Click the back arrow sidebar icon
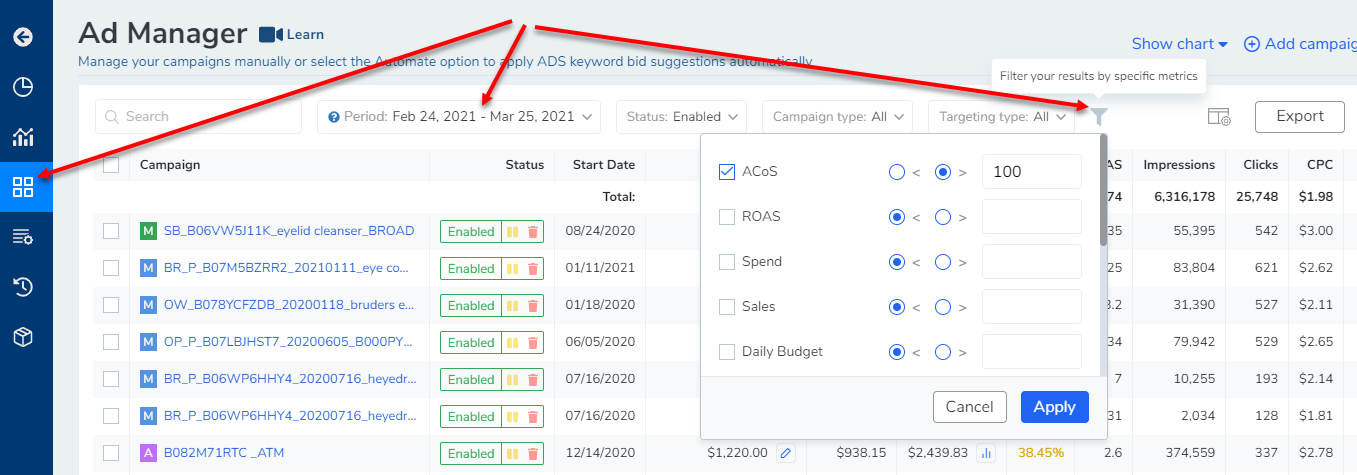Viewport: 1357px width, 475px height. pos(23,38)
